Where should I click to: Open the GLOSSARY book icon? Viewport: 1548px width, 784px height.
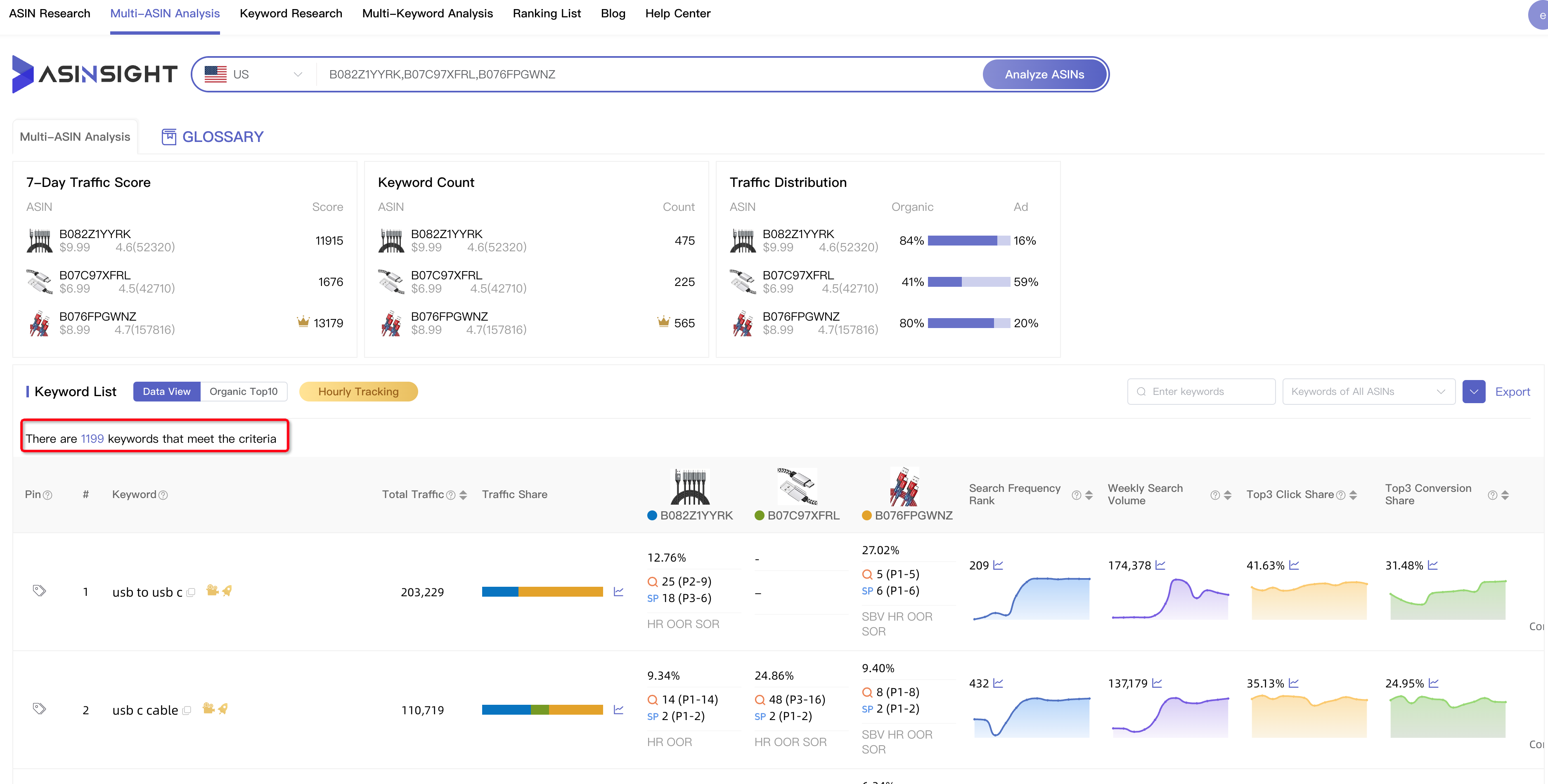pos(168,137)
